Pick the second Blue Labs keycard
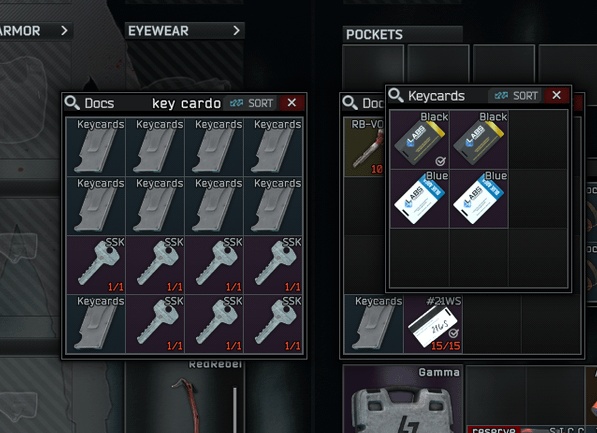The height and width of the screenshot is (433, 597). (479, 199)
